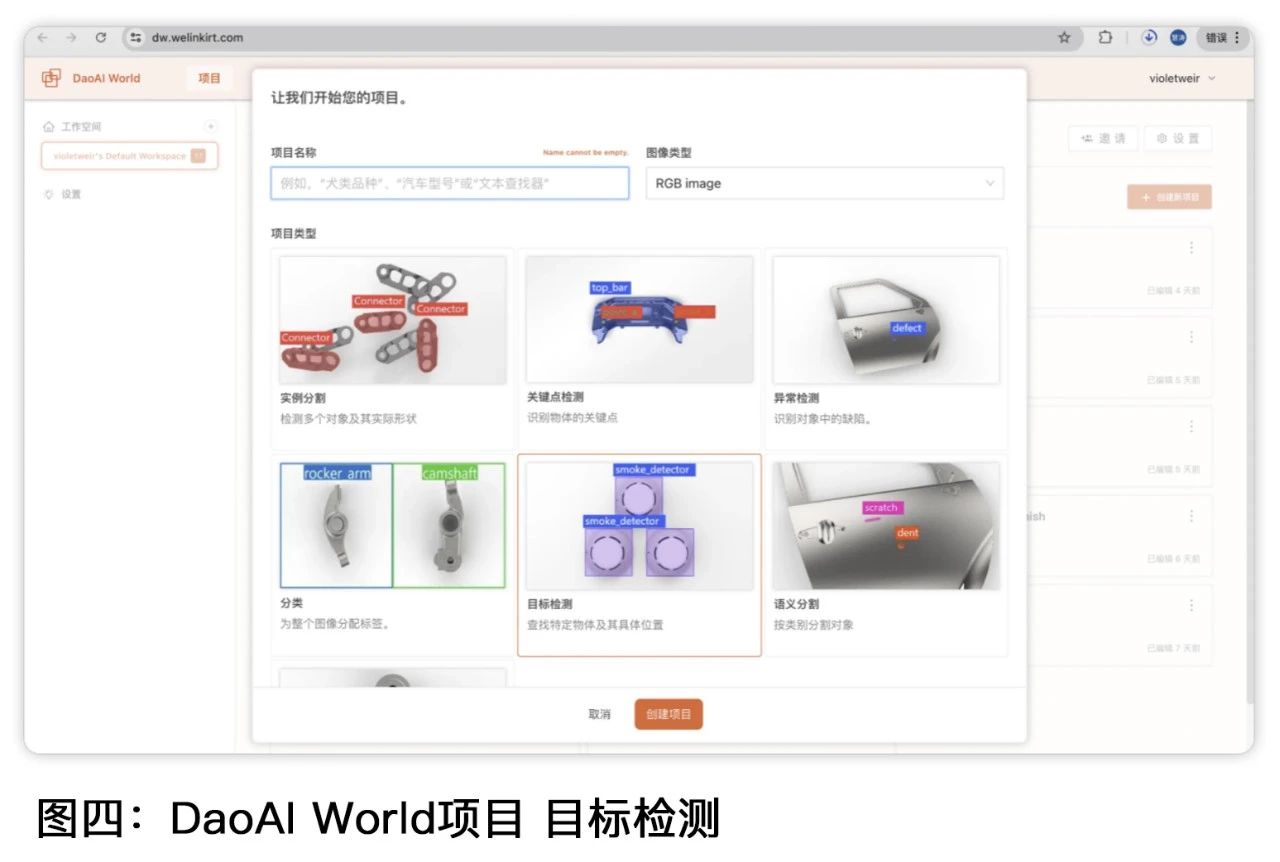Click the 邀请 button behind the dialog
1280x862 pixels.
(x=1103, y=139)
